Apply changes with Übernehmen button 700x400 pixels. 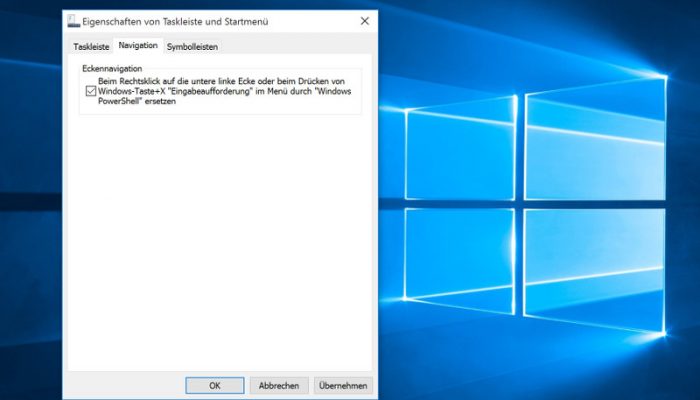343,385
